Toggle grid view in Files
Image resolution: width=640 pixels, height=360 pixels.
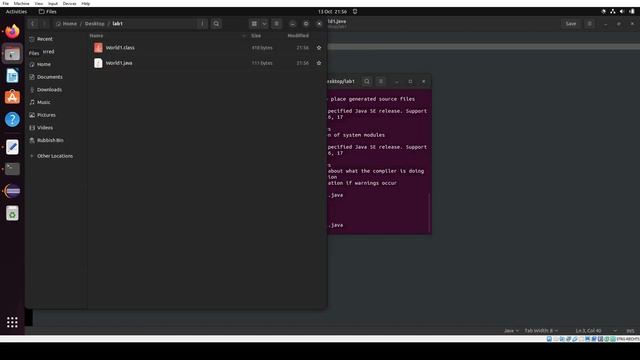pyautogui.click(x=254, y=24)
